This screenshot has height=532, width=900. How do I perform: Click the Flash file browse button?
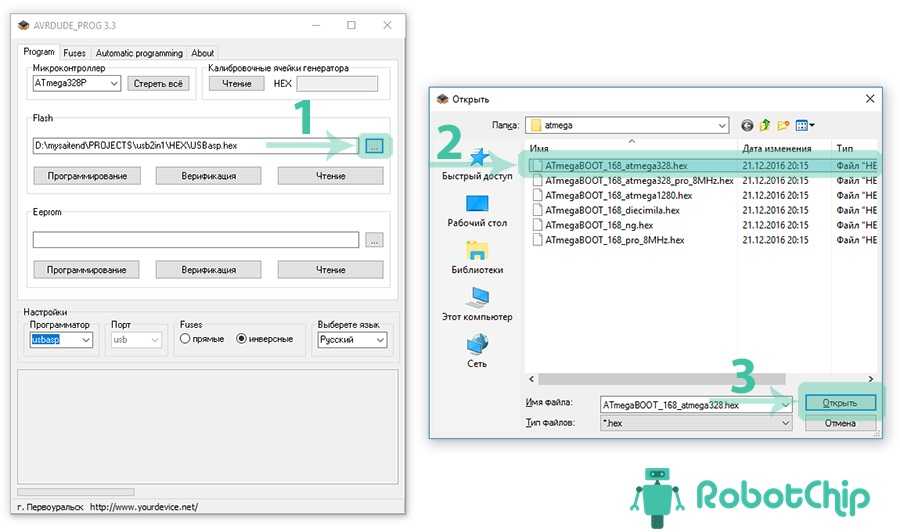point(373,146)
